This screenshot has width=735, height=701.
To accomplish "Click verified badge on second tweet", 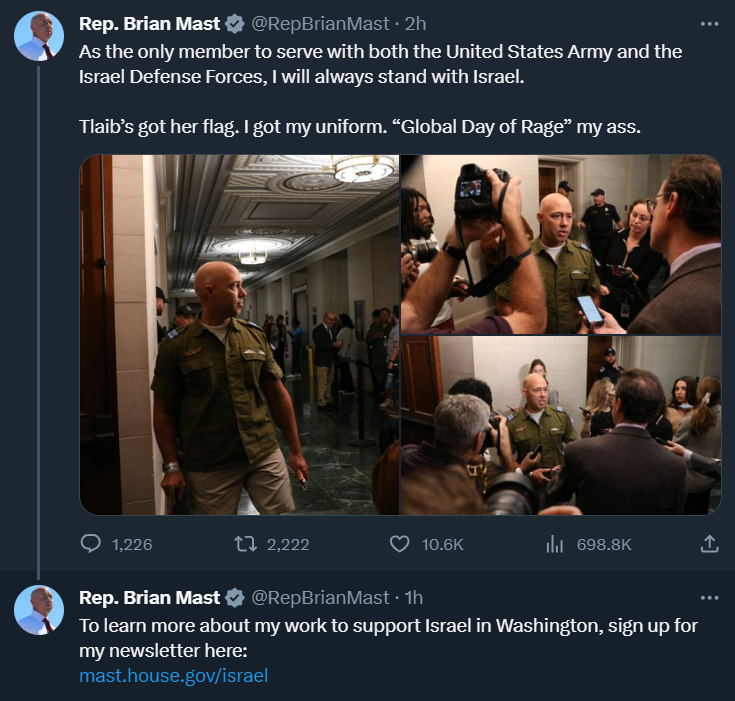I will pos(235,598).
